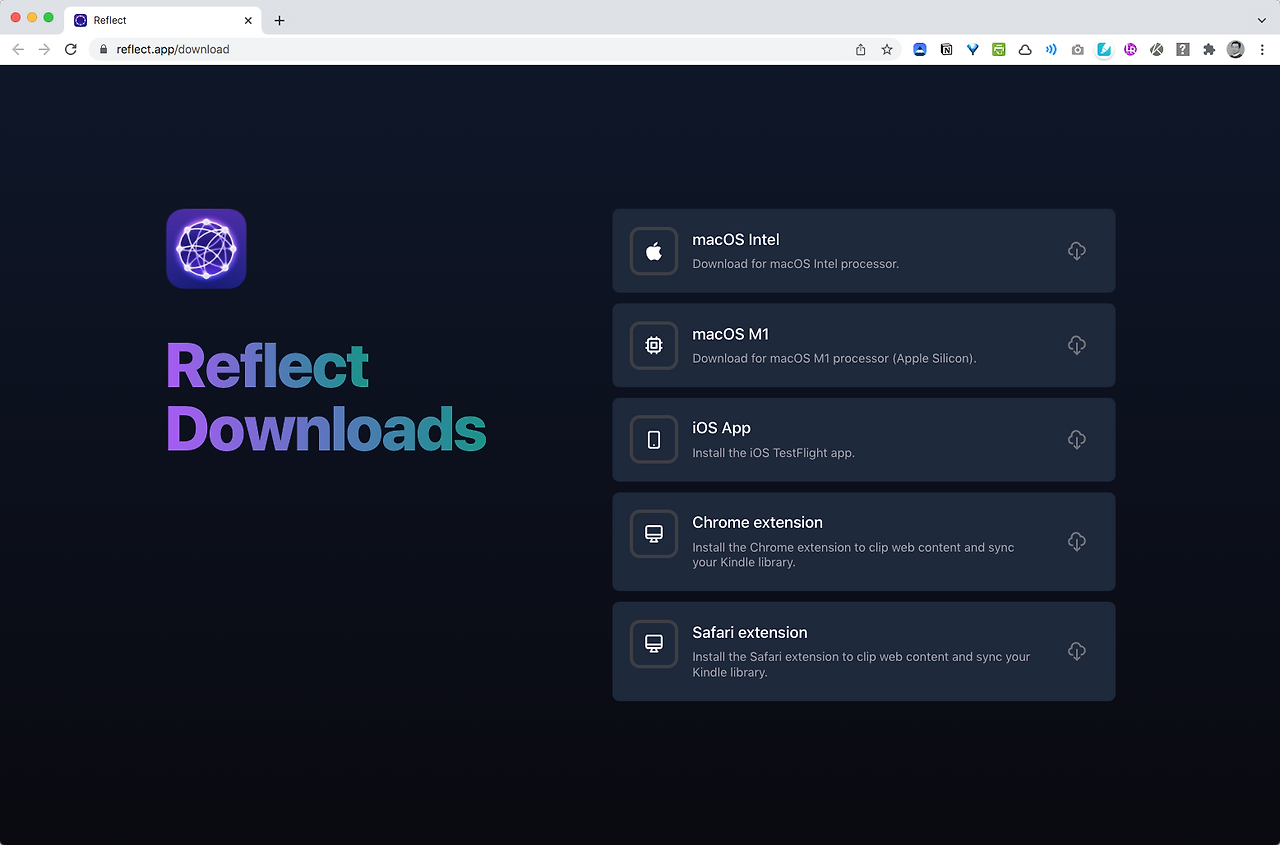Viewport: 1280px width, 845px height.
Task: Open the blue sound waves extension icon
Action: (x=1051, y=49)
